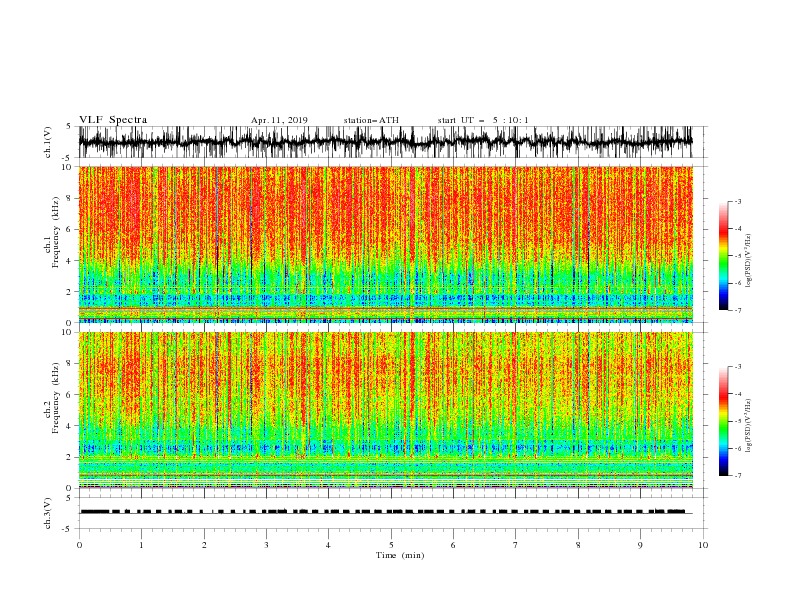The image size is (792, 612).
Task: Click the ch.2 color bar log(PSD) label
Action: (x=748, y=426)
